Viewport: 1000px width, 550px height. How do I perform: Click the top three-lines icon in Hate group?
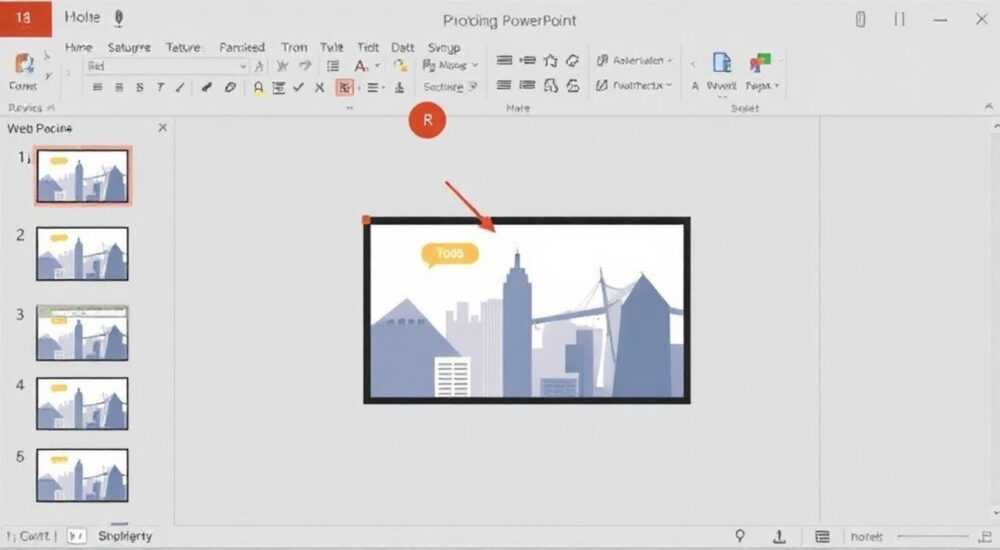click(x=504, y=60)
